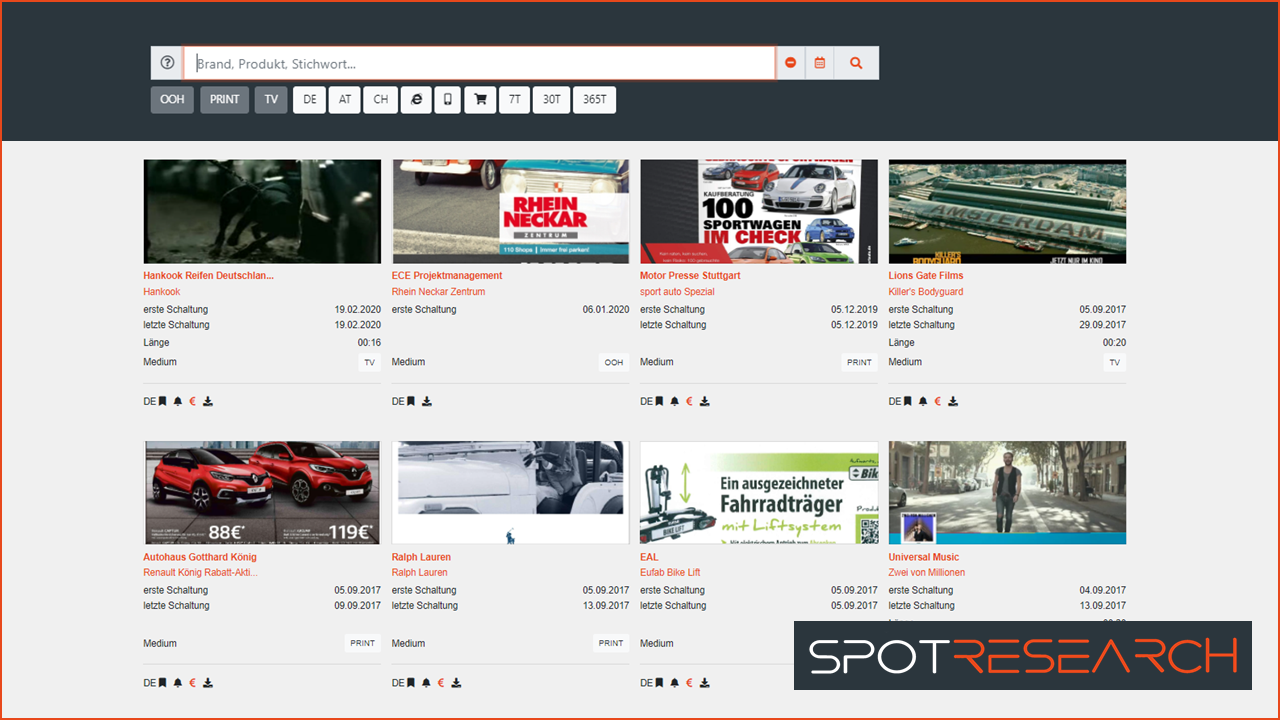Open the Rhein Neckar Zentrum product link
Screen dimensions: 1280x720
pyautogui.click(x=438, y=292)
